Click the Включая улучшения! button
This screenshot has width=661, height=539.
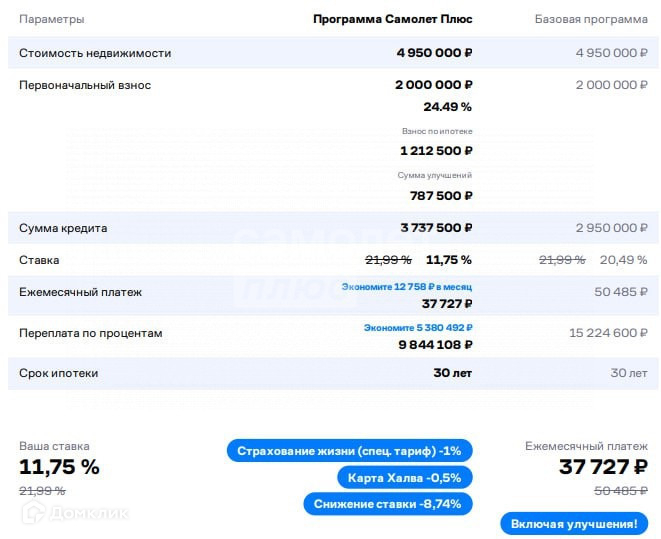click(573, 524)
